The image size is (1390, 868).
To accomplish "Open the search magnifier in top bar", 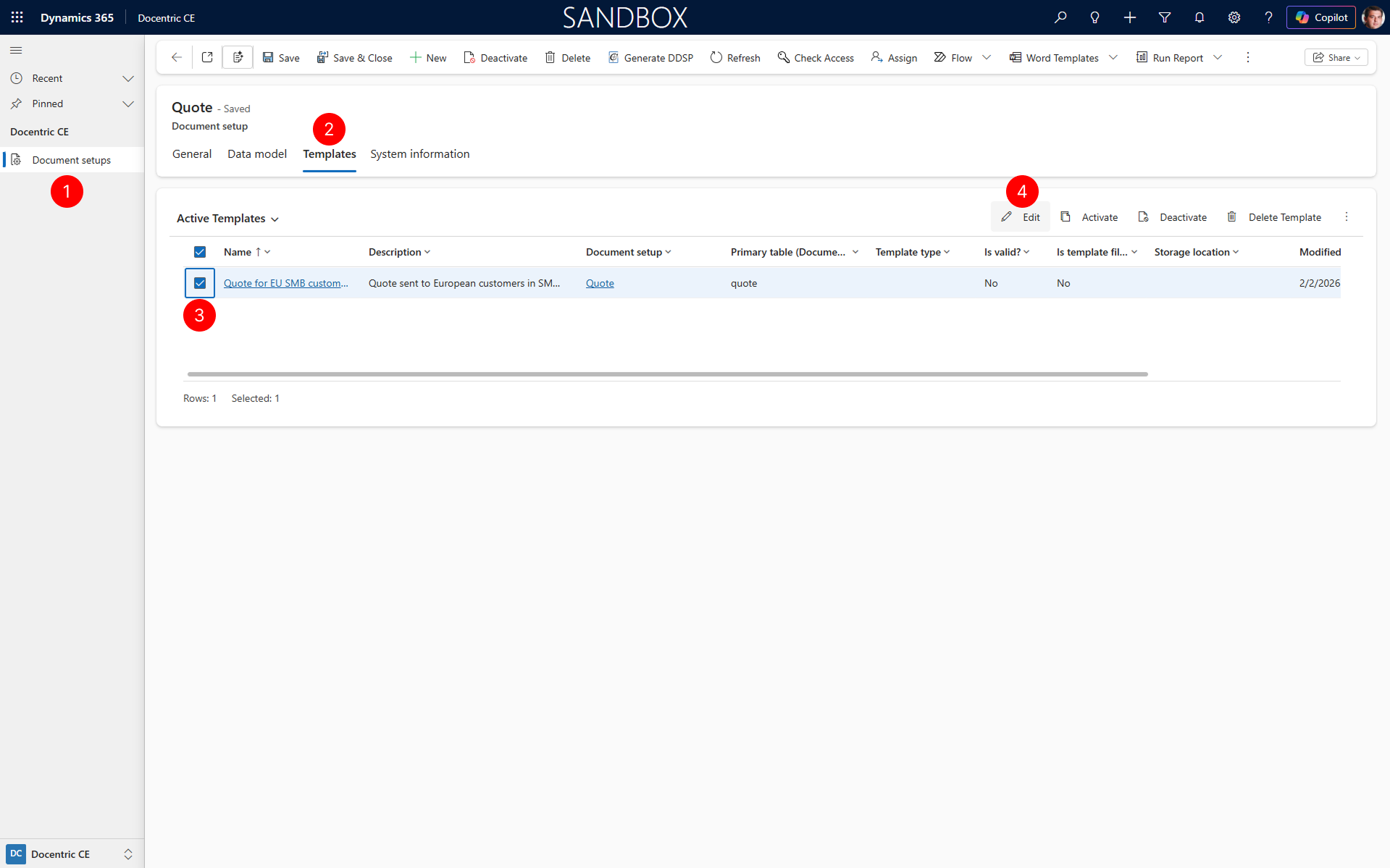I will click(1060, 17).
